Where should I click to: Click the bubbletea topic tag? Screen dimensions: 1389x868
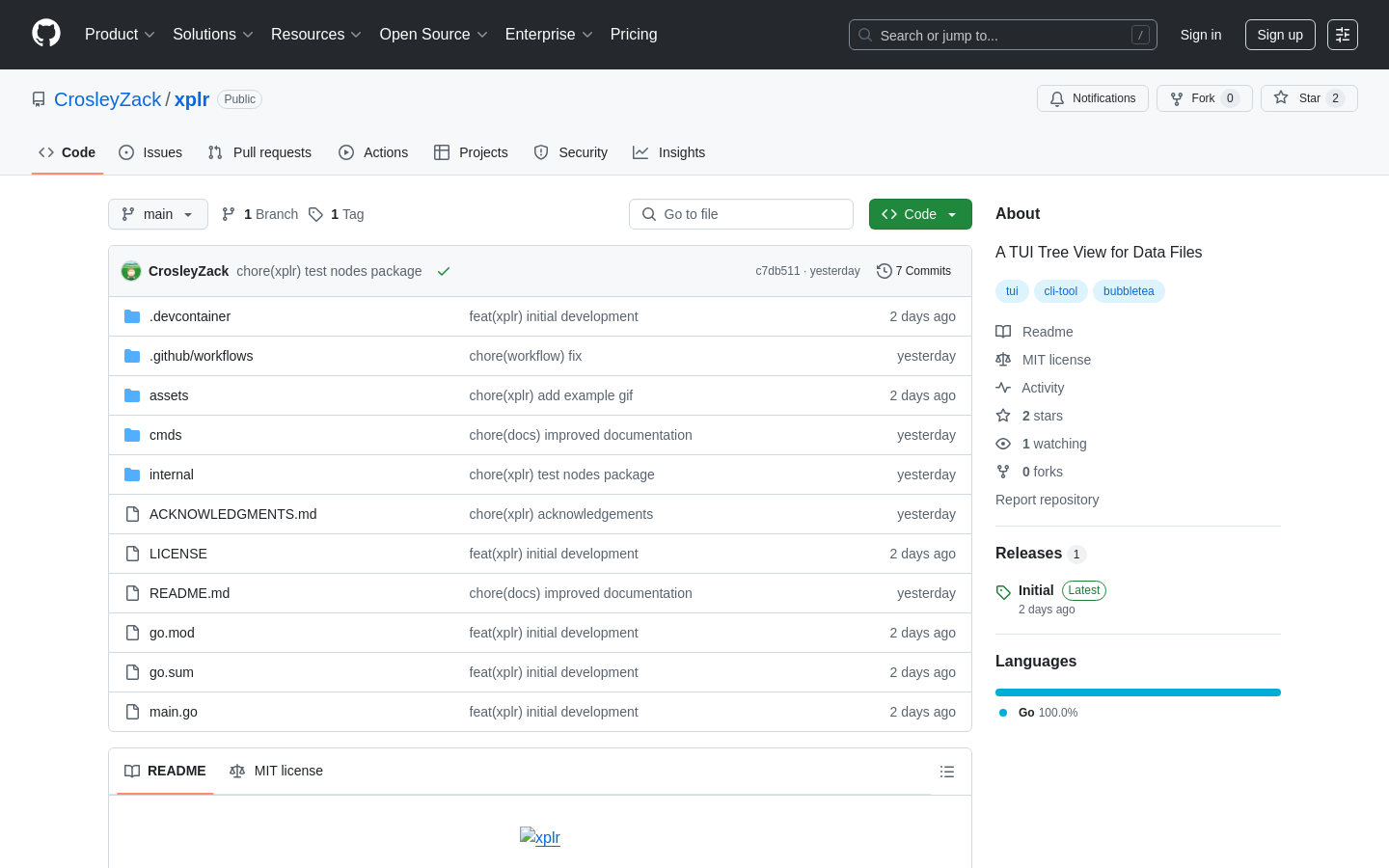coord(1129,291)
